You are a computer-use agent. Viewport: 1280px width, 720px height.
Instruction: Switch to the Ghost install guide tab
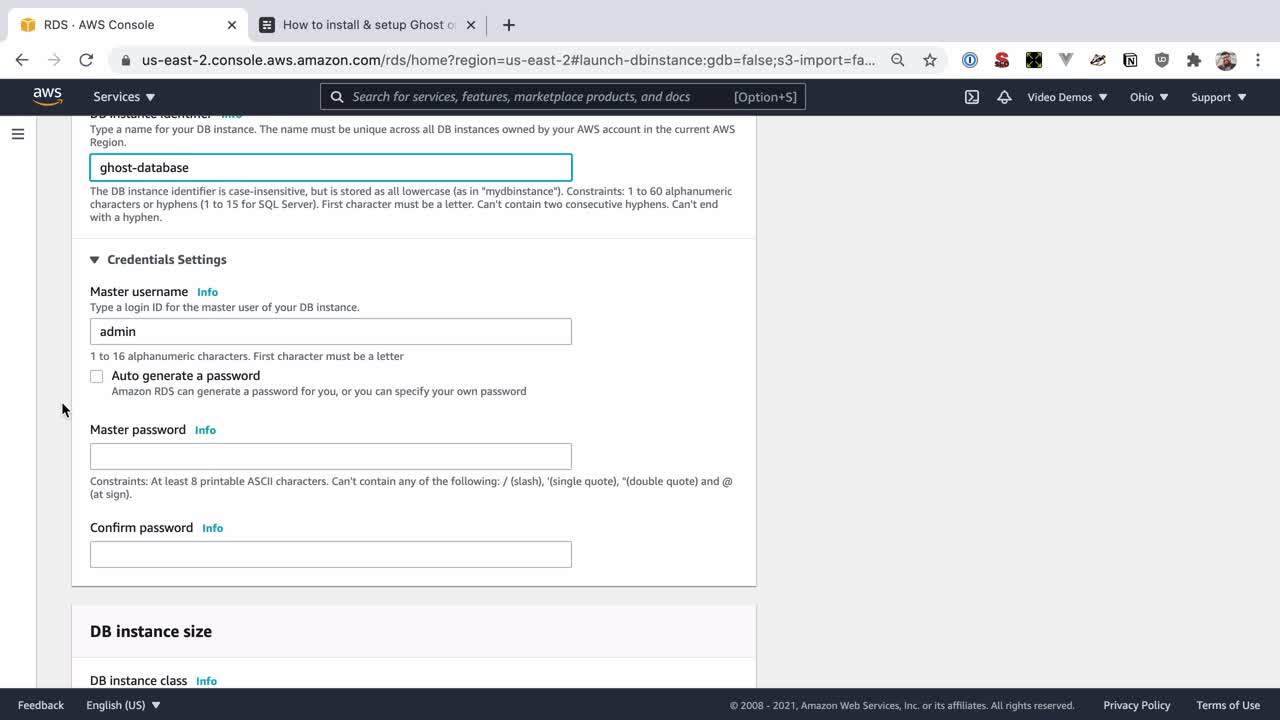pos(365,25)
